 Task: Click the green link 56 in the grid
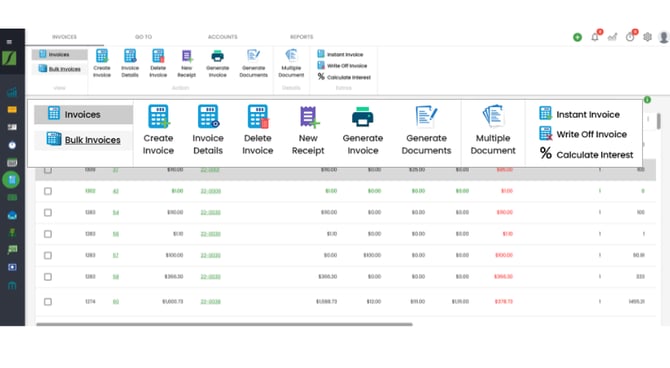(116, 234)
